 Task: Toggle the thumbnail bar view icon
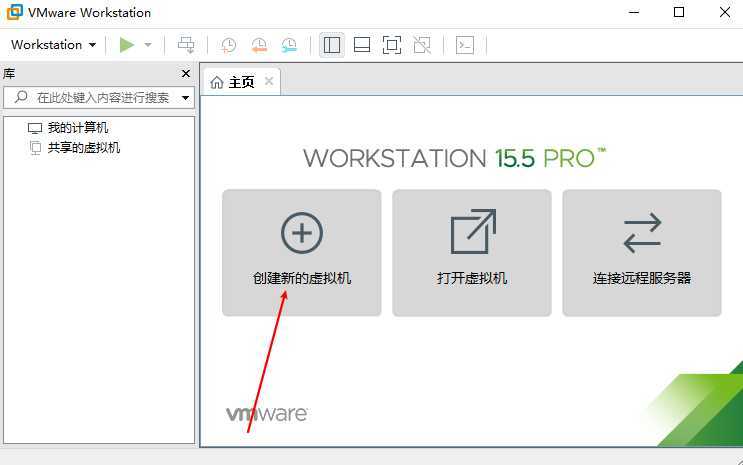(x=362, y=45)
